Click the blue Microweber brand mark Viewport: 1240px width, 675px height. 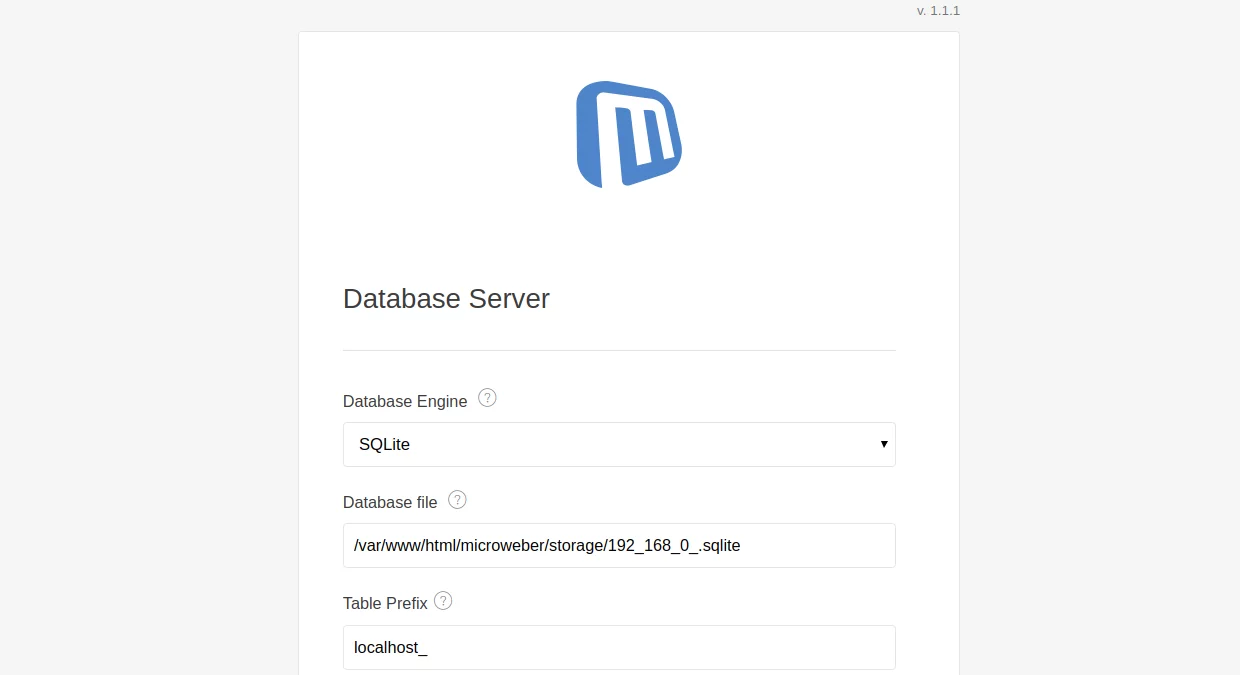point(628,134)
